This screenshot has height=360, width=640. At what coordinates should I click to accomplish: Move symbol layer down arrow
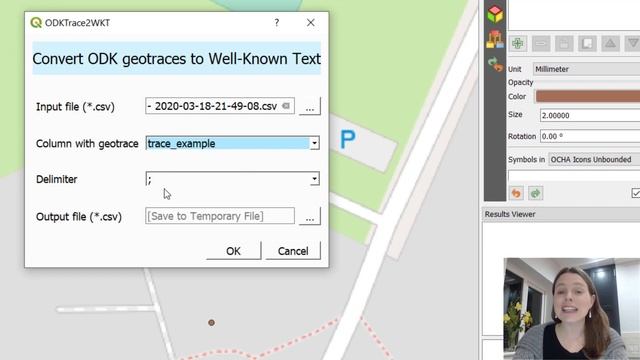tap(632, 43)
